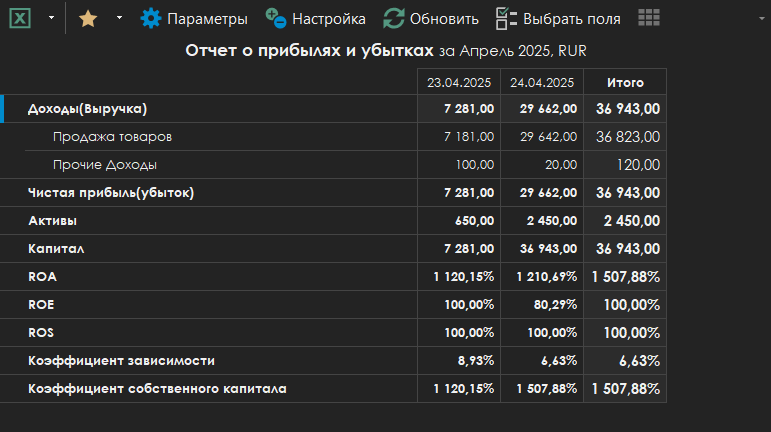Viewport: 771px width, 432px height.
Task: Click the Параметры gear icon
Action: (x=150, y=18)
